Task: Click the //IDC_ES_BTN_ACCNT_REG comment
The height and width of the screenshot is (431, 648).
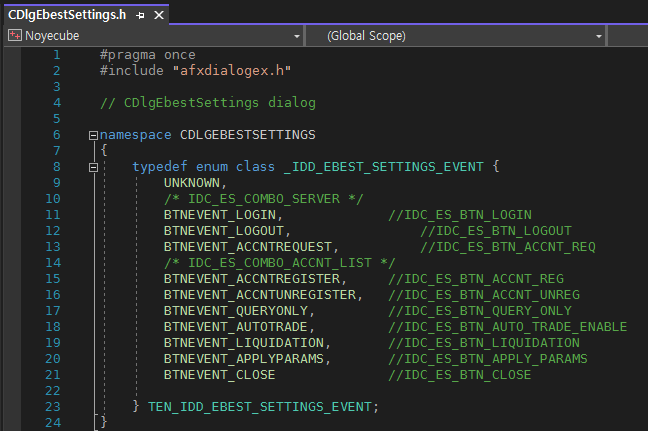Action: pyautogui.click(x=476, y=279)
